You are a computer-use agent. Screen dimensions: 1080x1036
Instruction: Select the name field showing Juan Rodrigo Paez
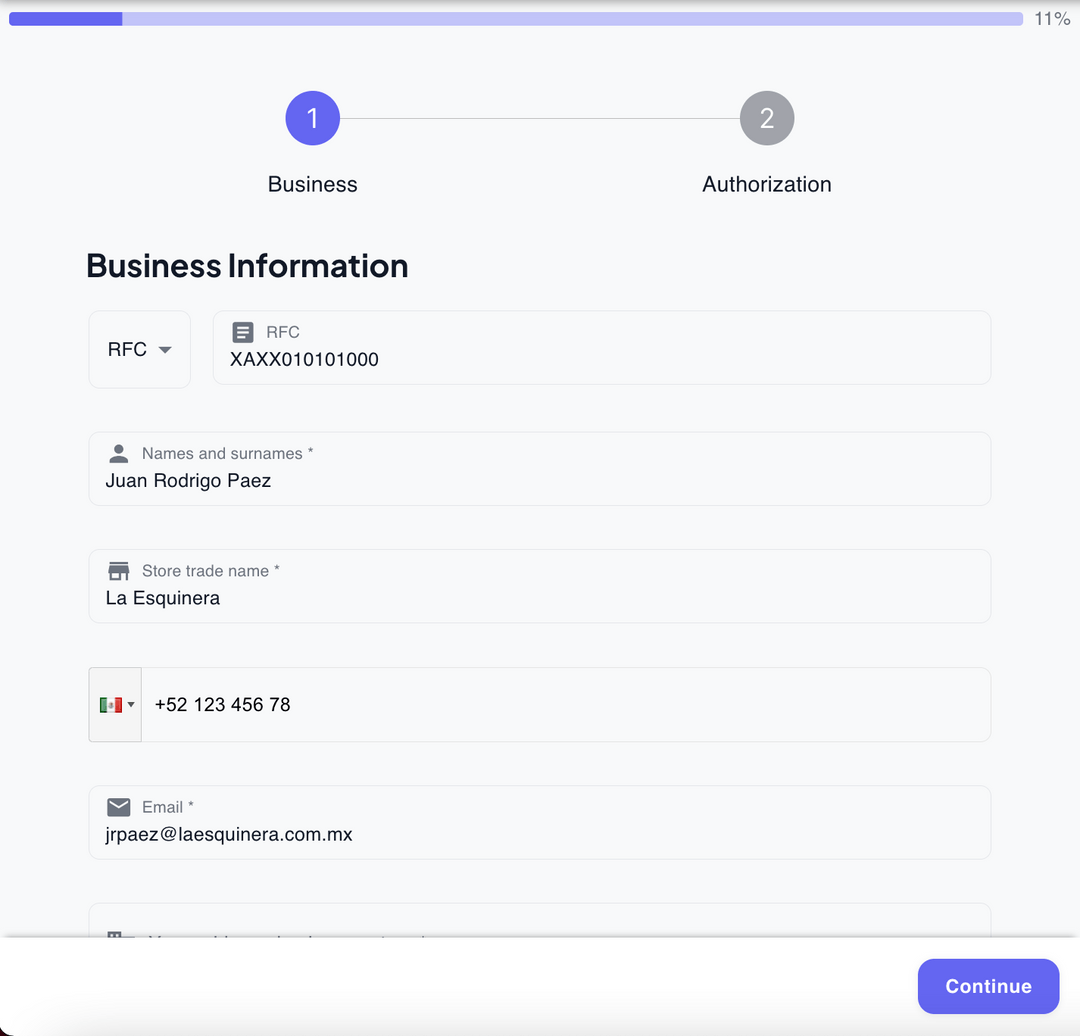click(540, 480)
